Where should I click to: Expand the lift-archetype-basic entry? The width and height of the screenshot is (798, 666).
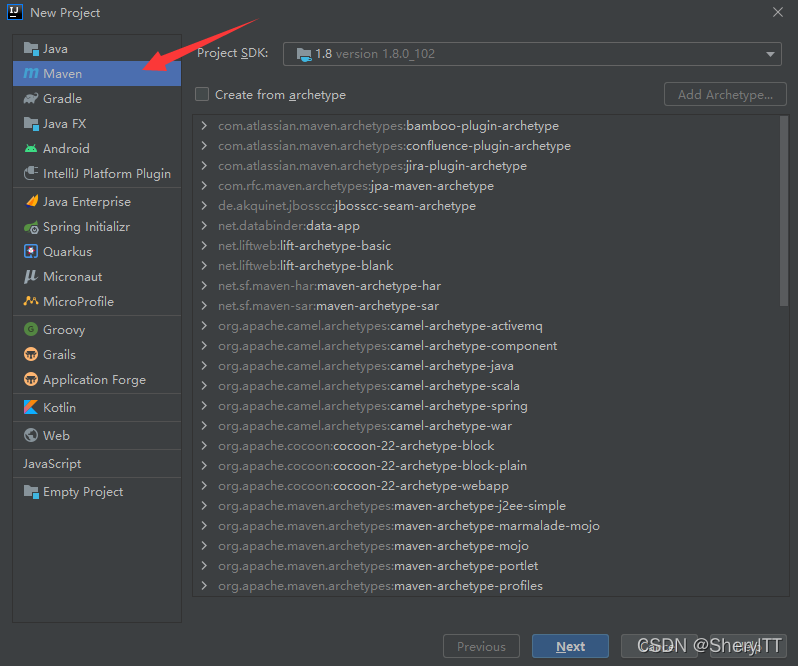pyautogui.click(x=204, y=245)
